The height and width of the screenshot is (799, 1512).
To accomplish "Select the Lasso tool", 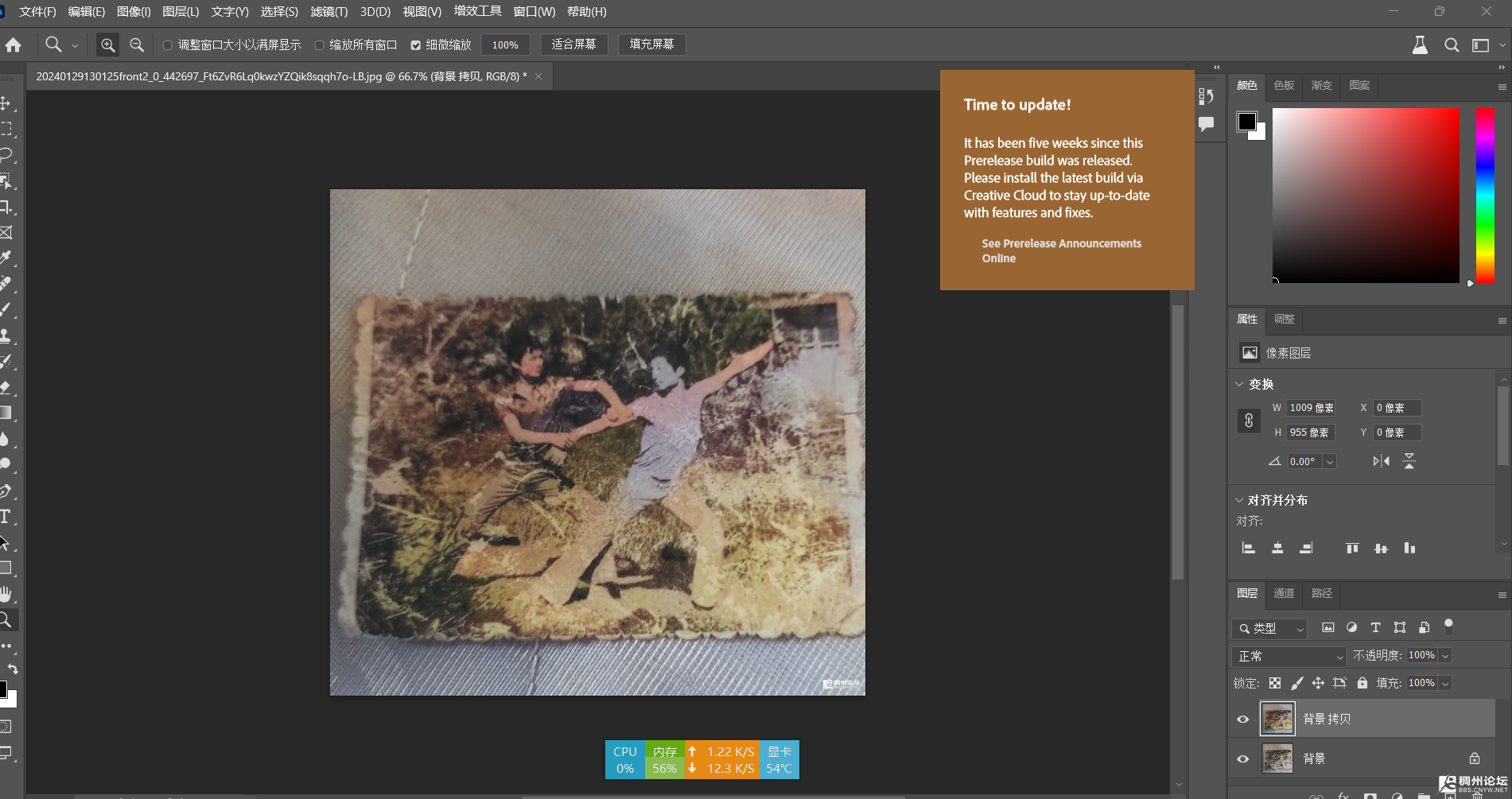I will (6, 154).
